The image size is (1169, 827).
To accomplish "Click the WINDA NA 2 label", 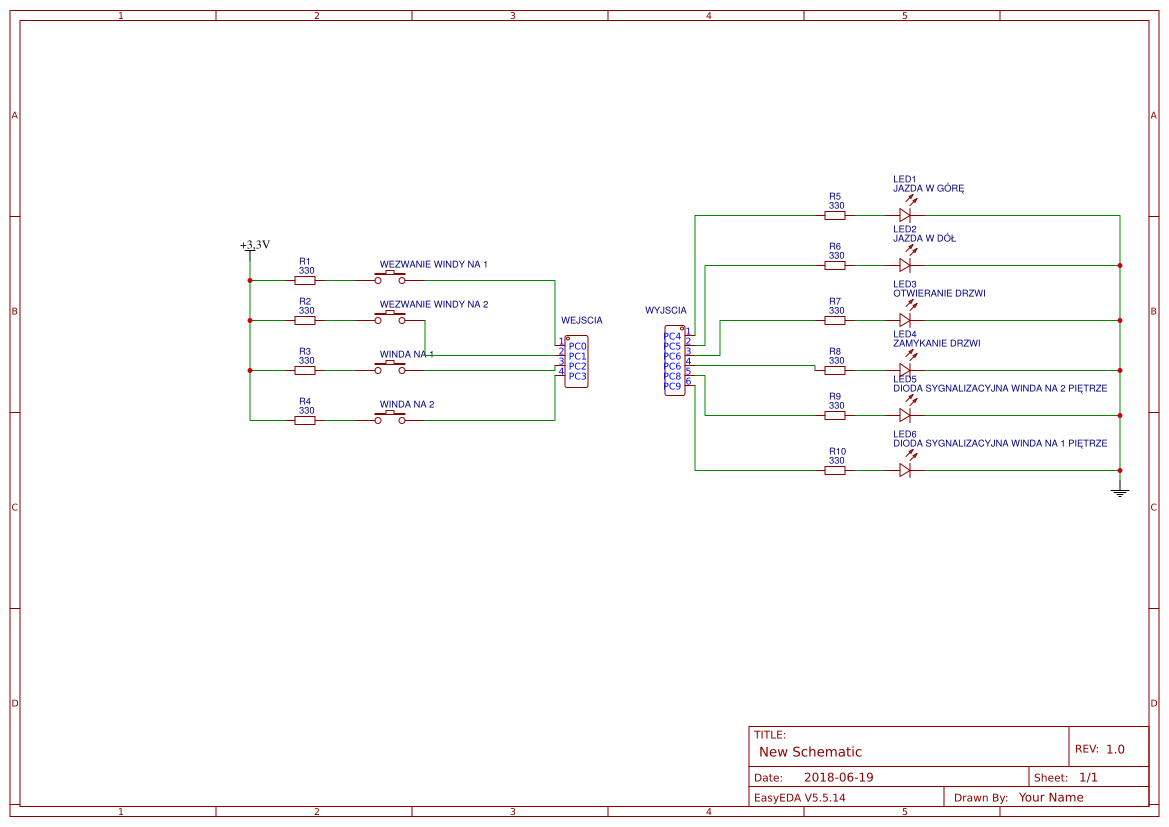I will (x=407, y=405).
